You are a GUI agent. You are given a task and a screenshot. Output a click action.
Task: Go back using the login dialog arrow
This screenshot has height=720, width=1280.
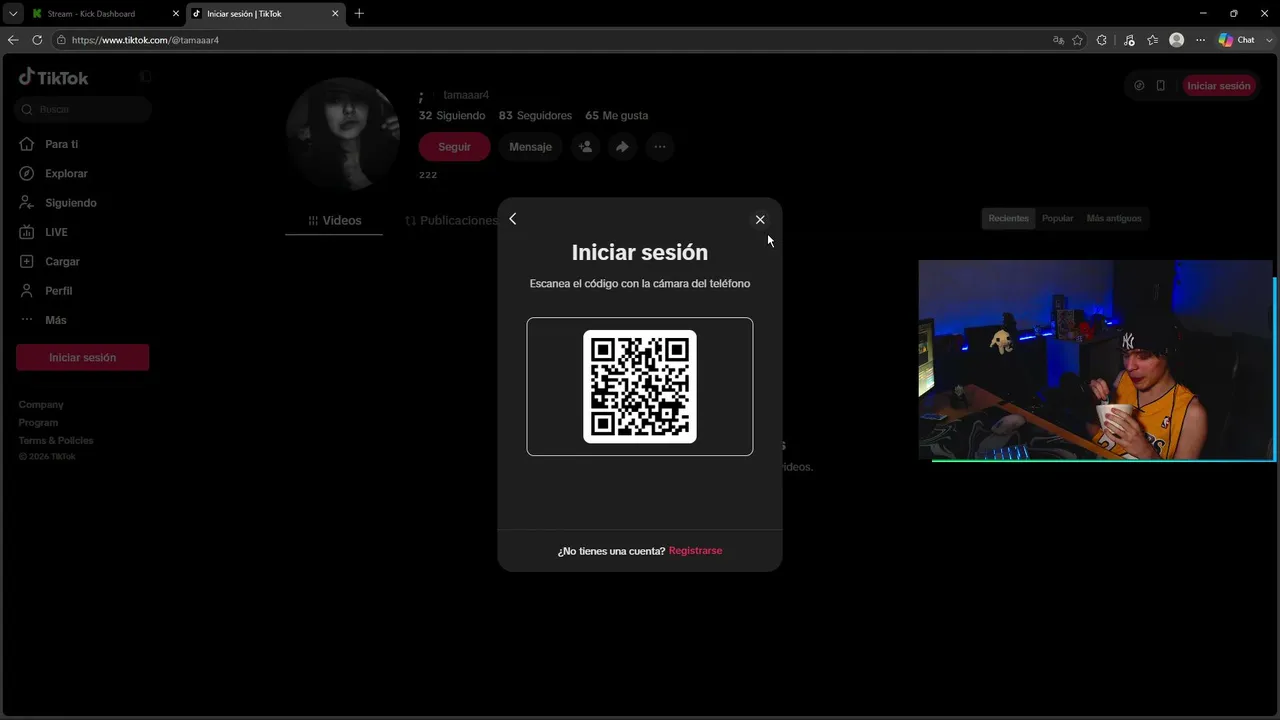click(x=513, y=219)
